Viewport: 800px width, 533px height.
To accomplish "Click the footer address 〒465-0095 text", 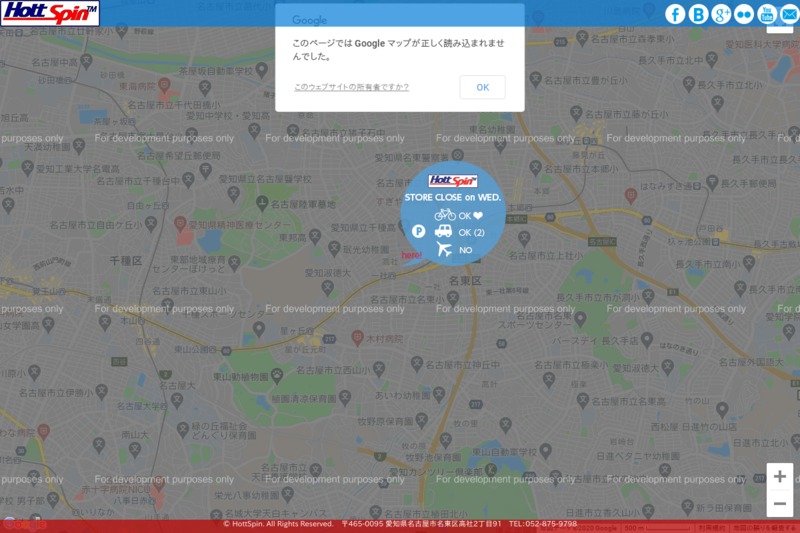I will click(421, 524).
